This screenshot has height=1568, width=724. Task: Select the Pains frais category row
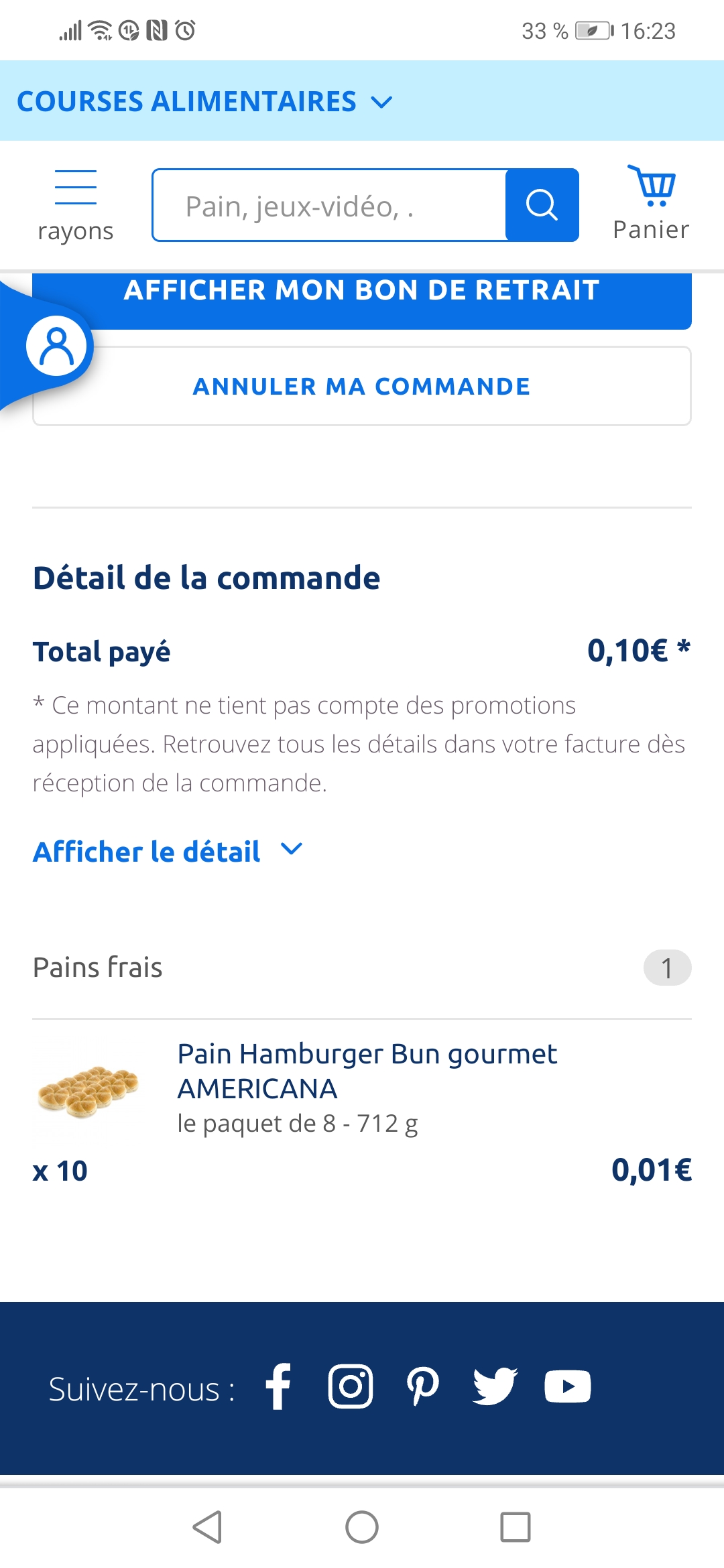click(x=362, y=968)
